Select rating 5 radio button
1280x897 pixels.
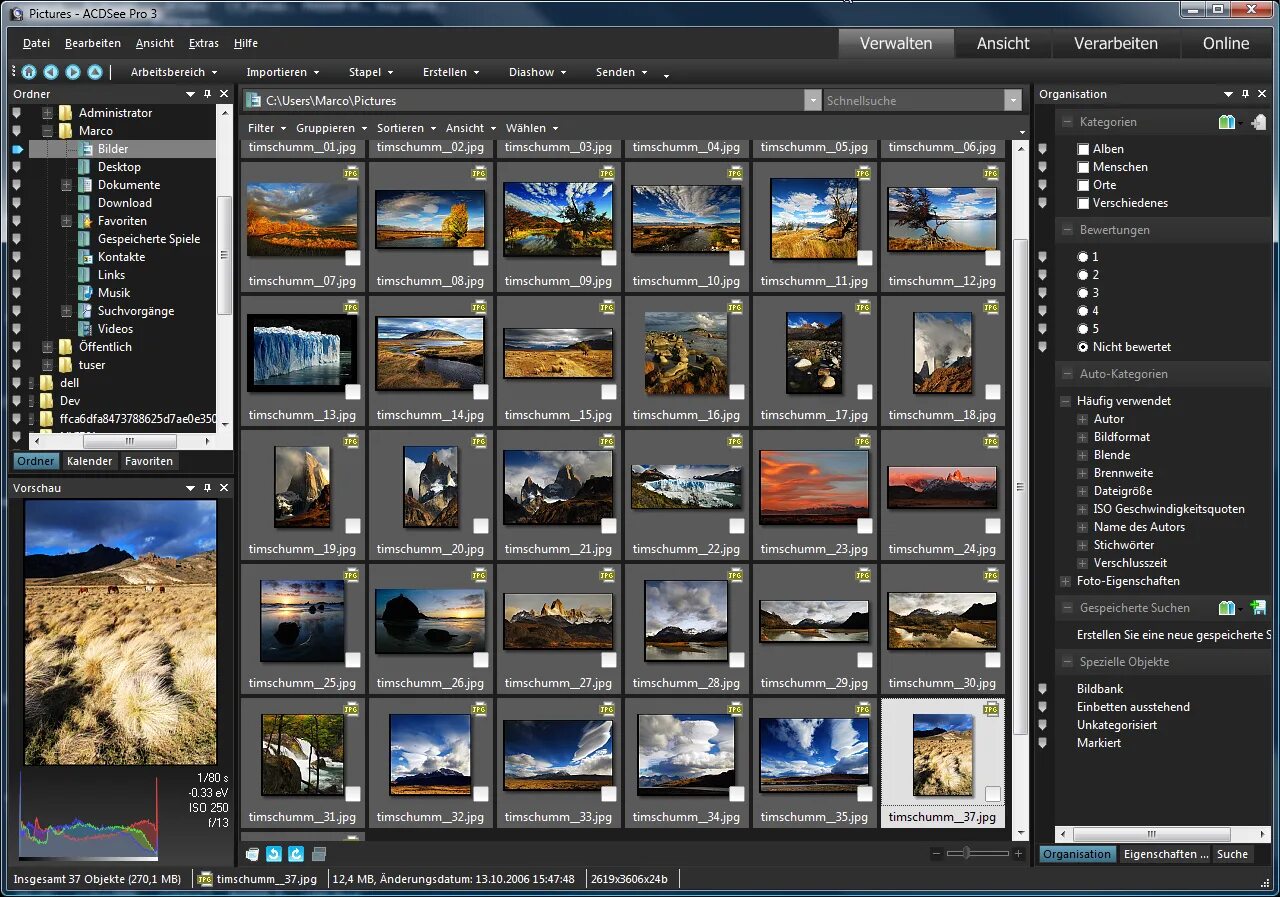coord(1083,329)
